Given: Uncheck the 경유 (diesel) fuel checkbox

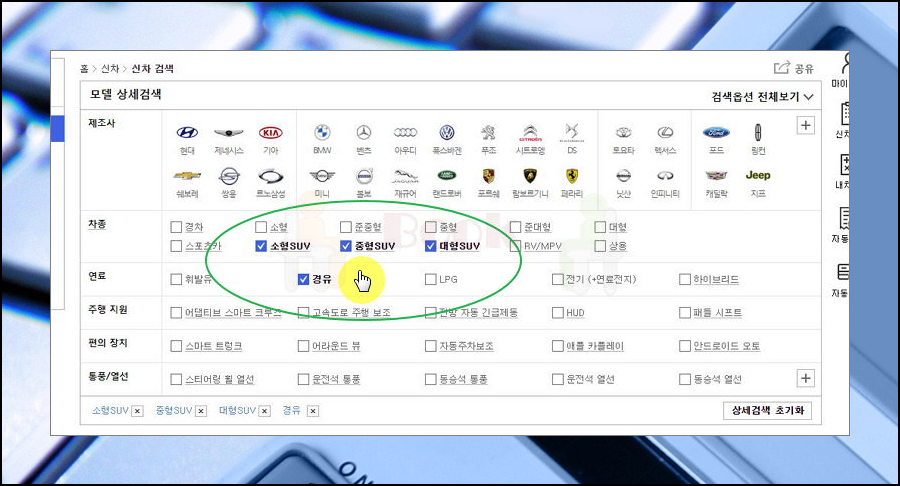Looking at the screenshot, I should coord(304,279).
